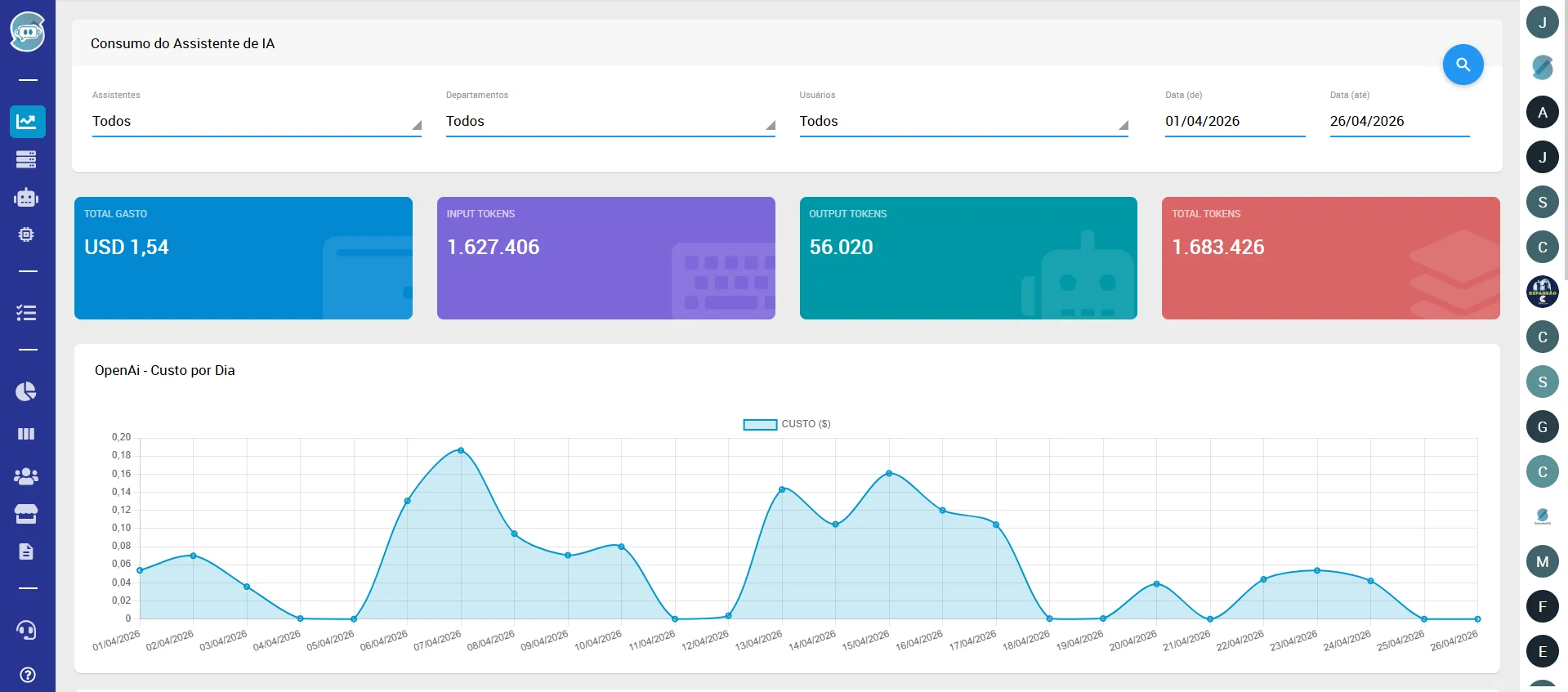Expand the Departamentos dropdown
The height and width of the screenshot is (692, 1568).
point(610,121)
